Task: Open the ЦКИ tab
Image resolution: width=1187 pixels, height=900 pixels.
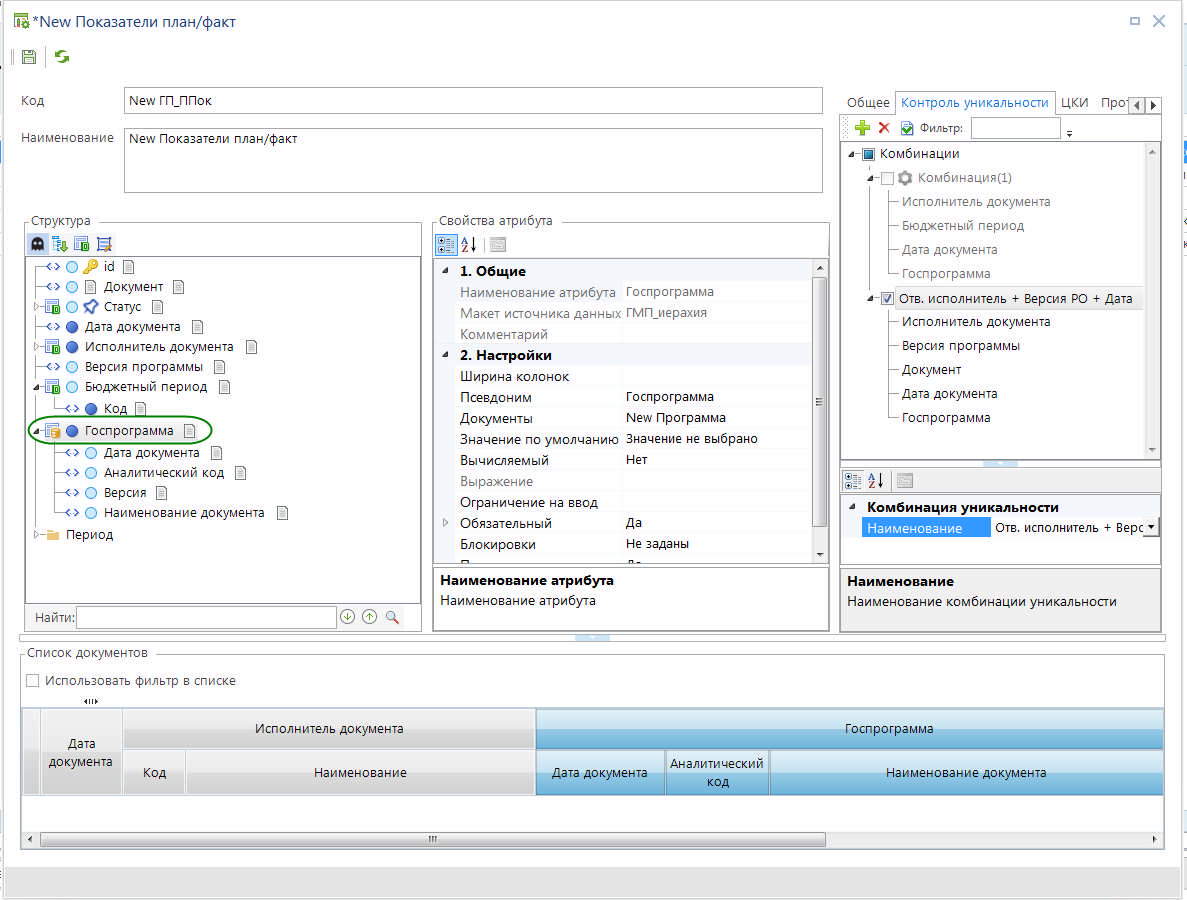Action: [1075, 102]
